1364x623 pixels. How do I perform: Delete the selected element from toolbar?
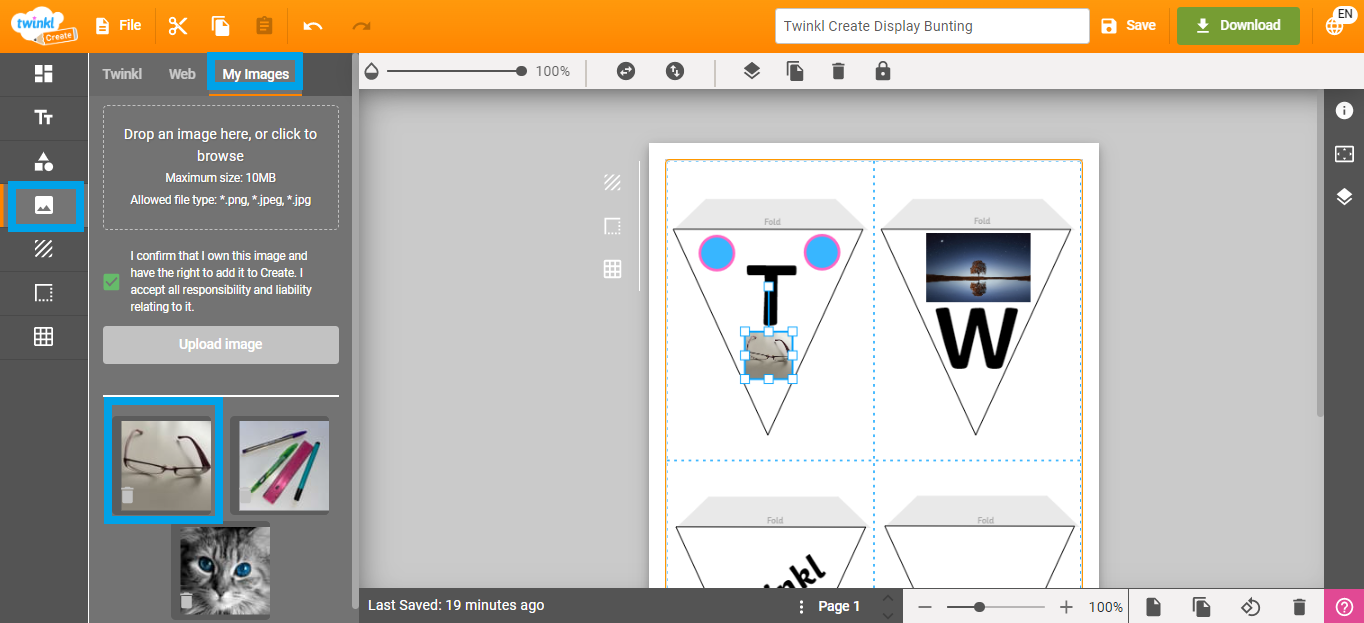(x=838, y=71)
